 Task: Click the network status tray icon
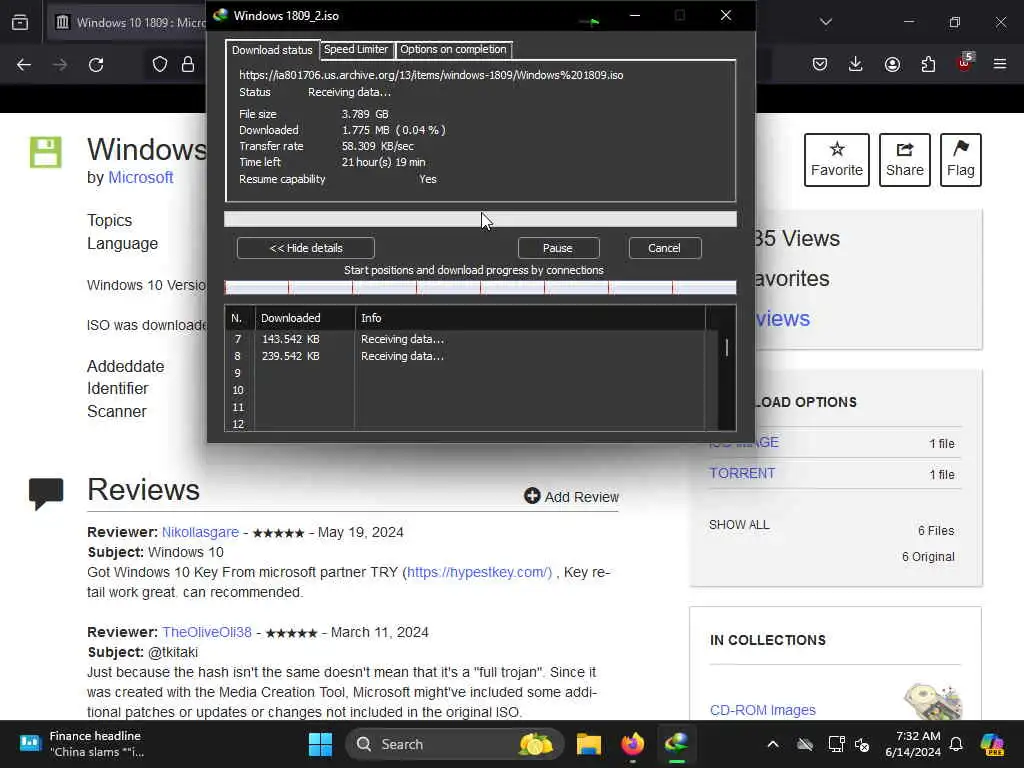836,744
